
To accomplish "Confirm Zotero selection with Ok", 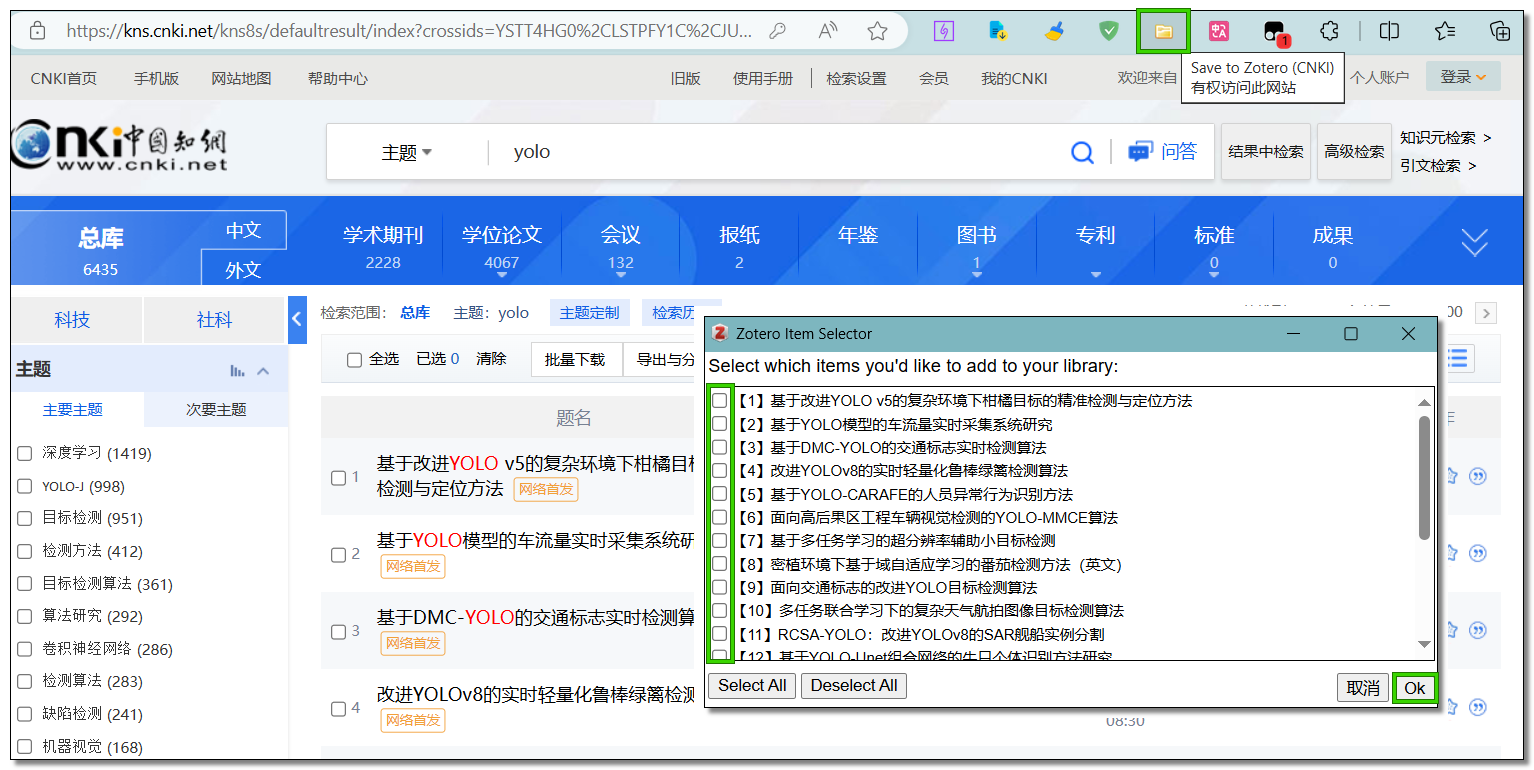I will point(1415,688).
